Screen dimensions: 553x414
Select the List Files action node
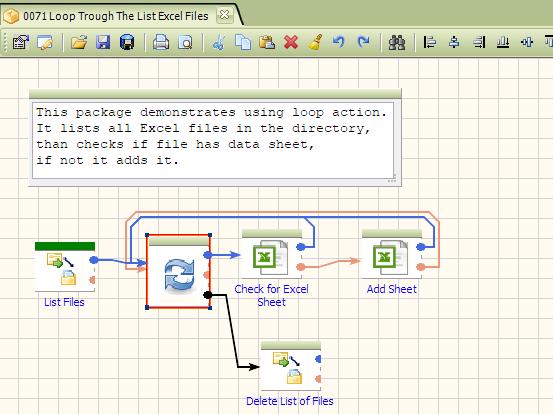tap(65, 267)
